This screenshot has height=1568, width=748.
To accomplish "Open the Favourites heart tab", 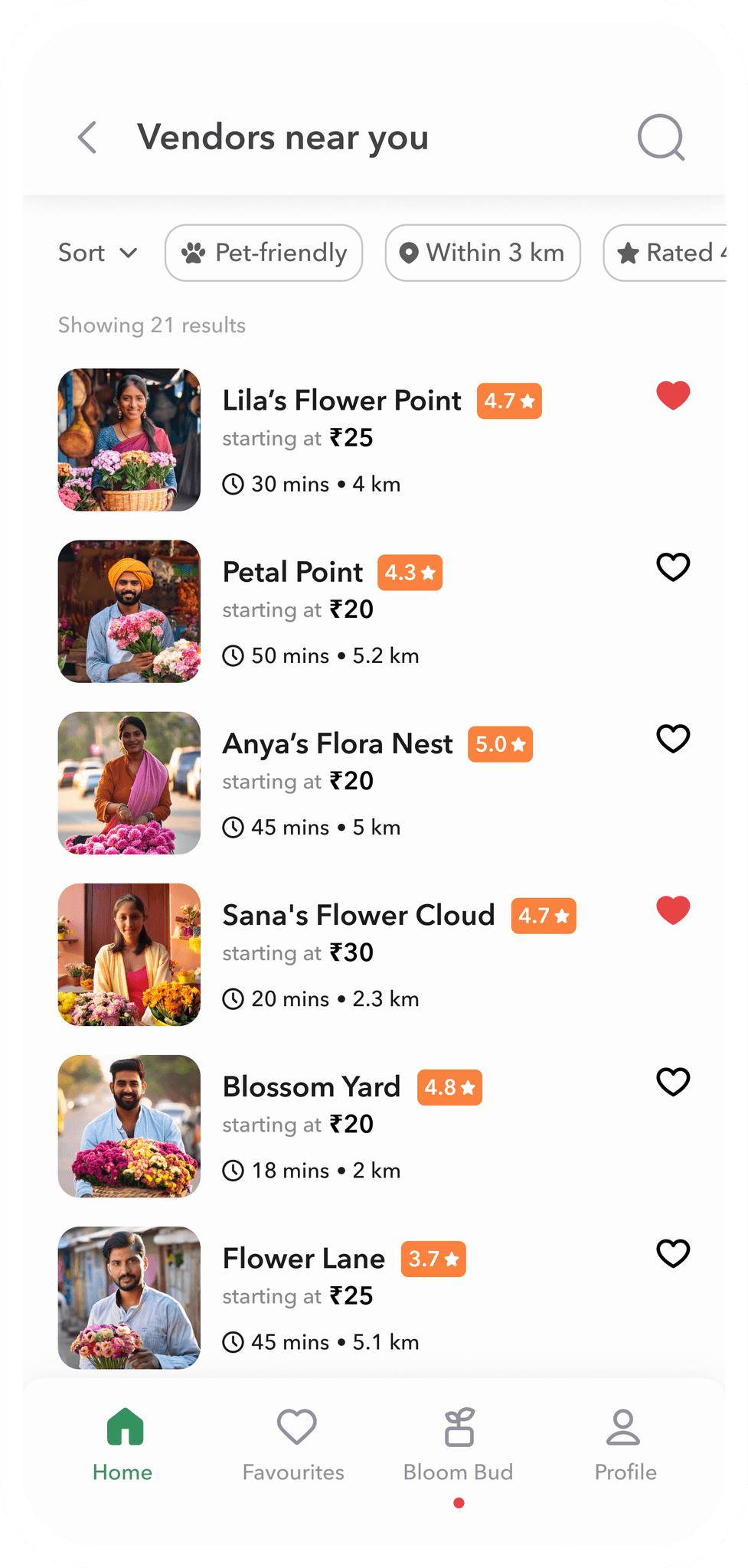I will click(x=296, y=1426).
